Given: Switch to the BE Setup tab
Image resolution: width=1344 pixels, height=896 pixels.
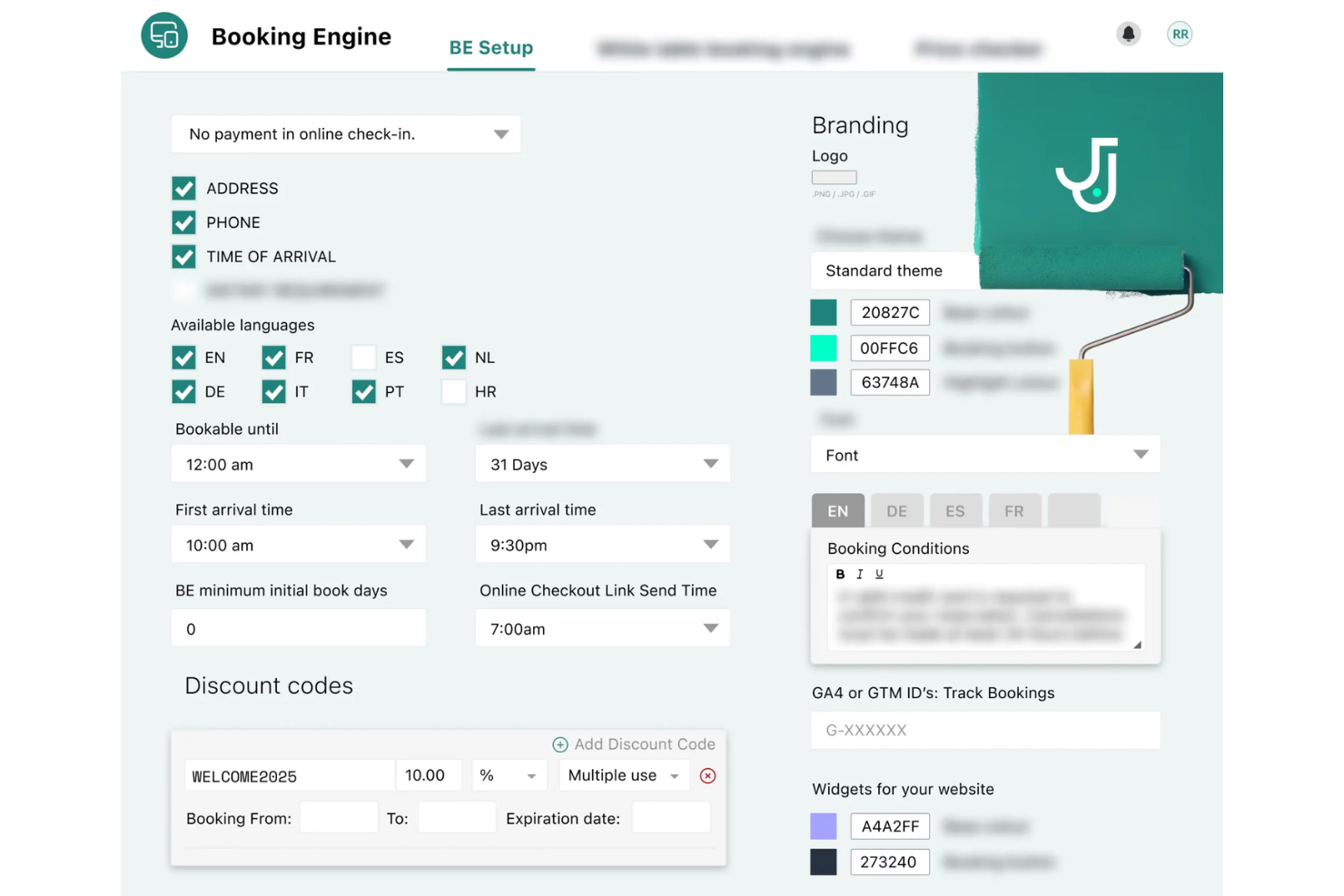Looking at the screenshot, I should click(490, 48).
